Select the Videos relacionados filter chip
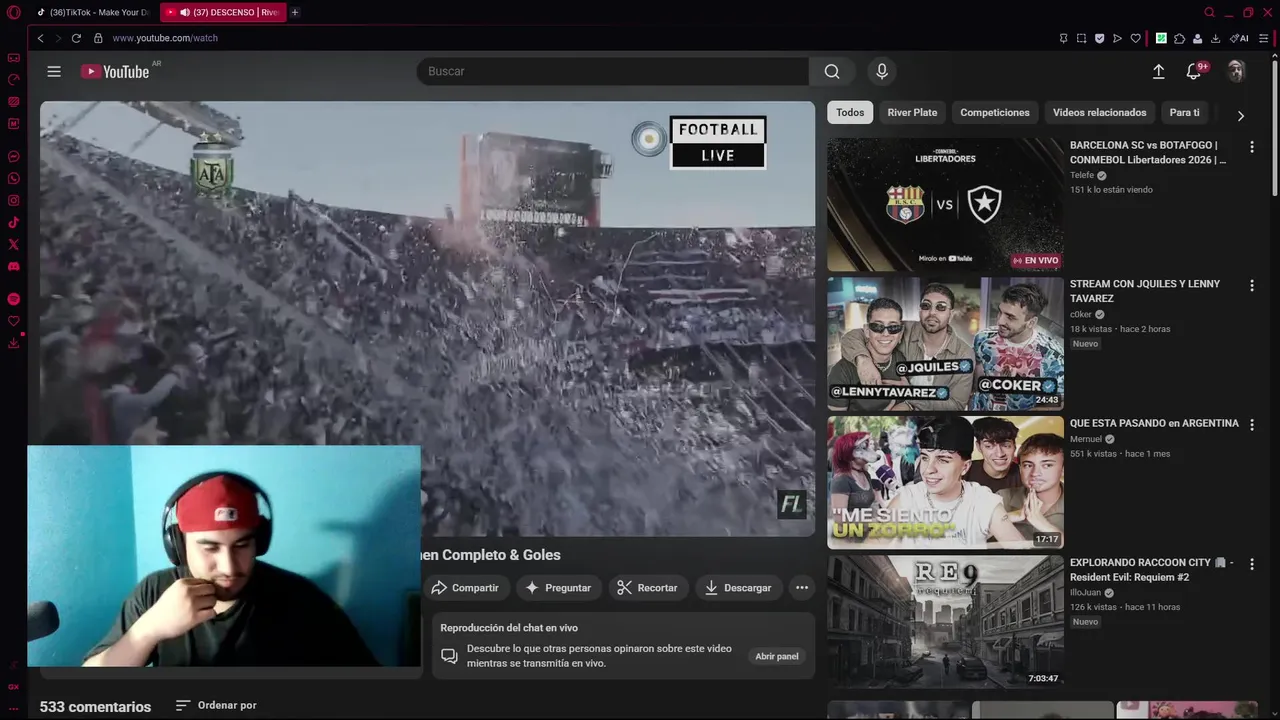The height and width of the screenshot is (720, 1280). point(1100,113)
